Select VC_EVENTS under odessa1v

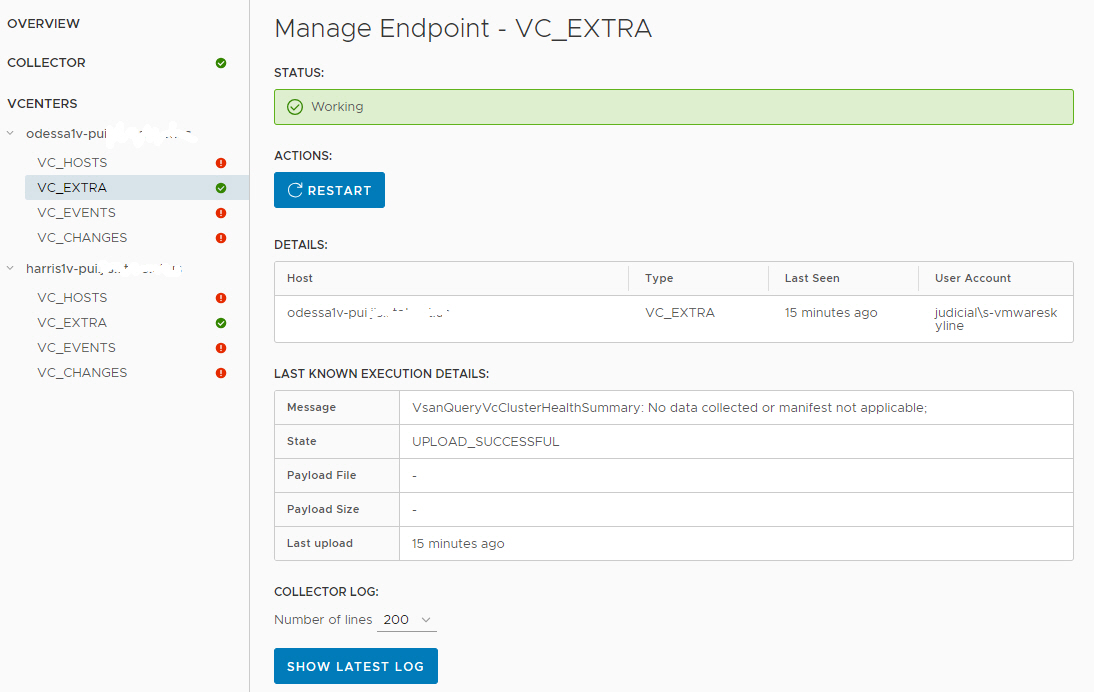click(74, 212)
